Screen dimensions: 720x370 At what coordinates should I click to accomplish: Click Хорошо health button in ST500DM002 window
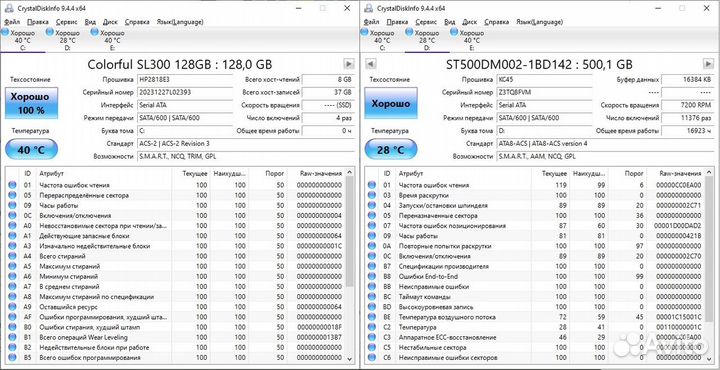coord(391,104)
